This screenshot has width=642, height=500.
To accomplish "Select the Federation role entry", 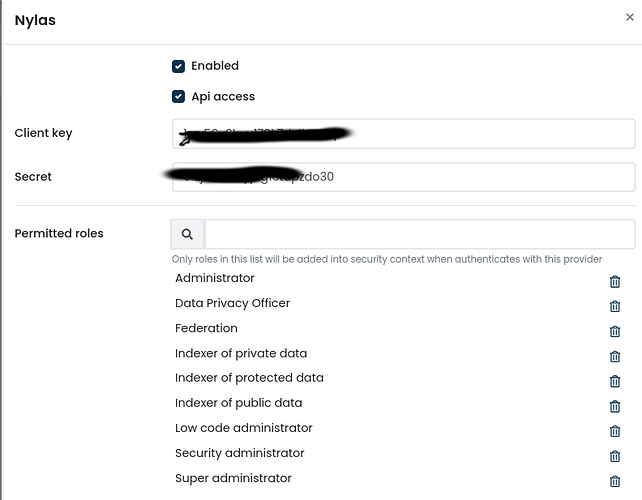I will (206, 328).
